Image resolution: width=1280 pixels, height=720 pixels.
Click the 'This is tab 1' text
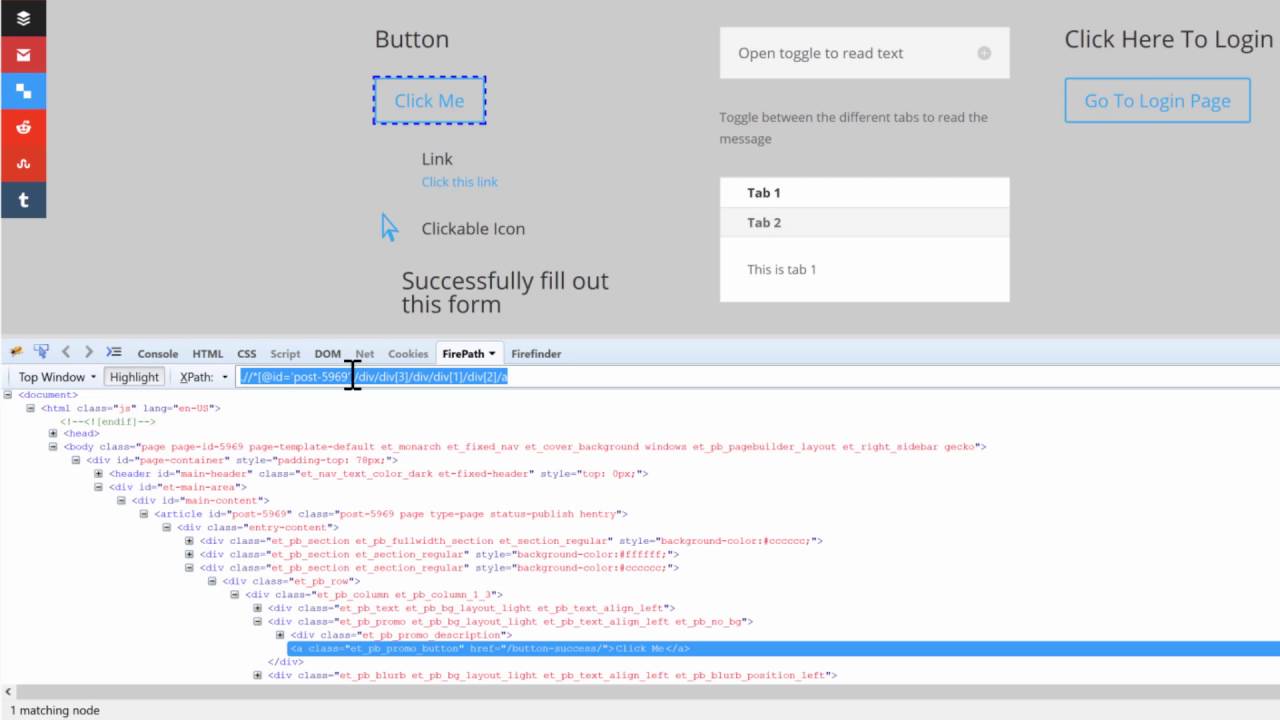click(x=782, y=269)
